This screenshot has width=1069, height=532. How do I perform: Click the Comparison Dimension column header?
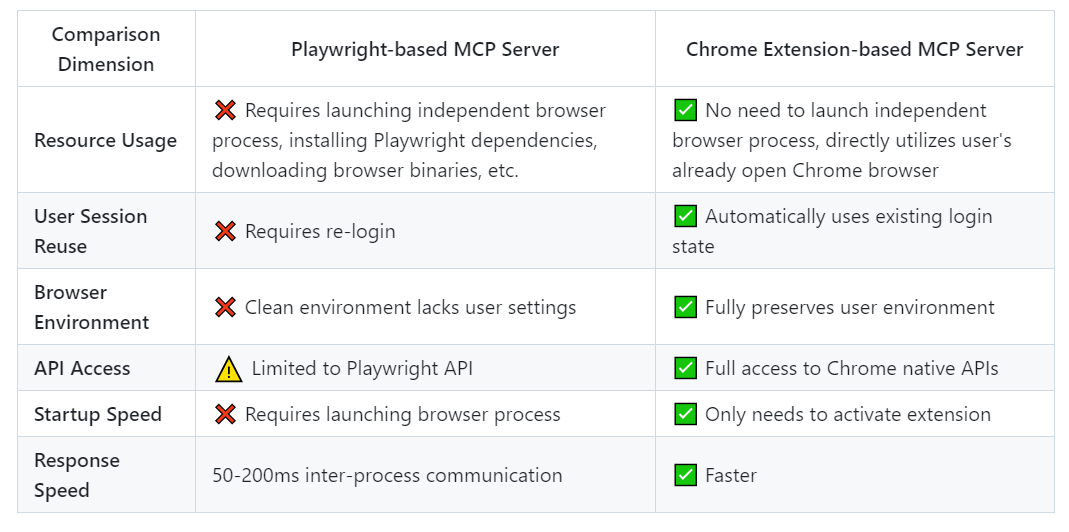pos(106,49)
